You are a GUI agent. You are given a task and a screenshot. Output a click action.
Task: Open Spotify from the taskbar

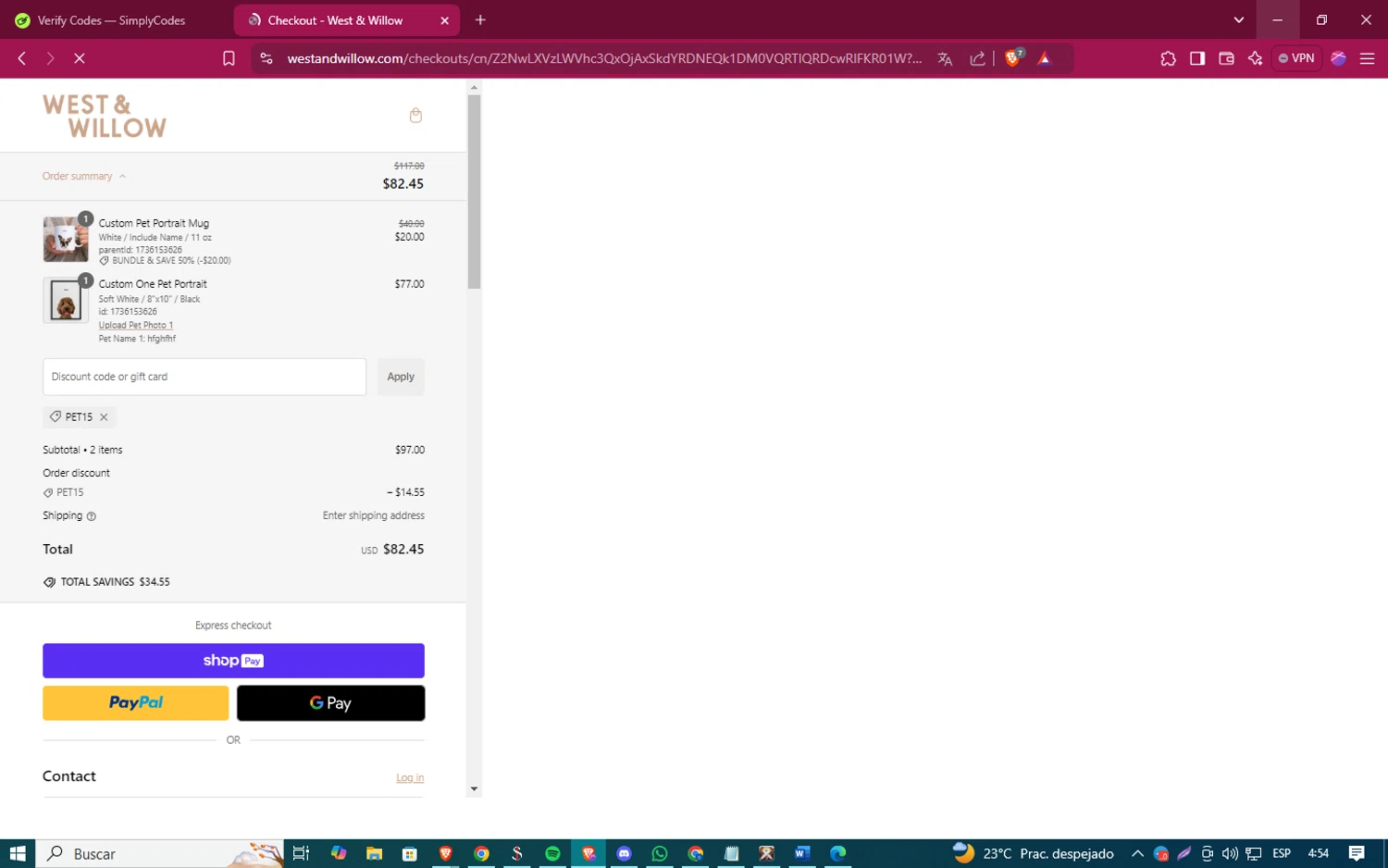552,853
